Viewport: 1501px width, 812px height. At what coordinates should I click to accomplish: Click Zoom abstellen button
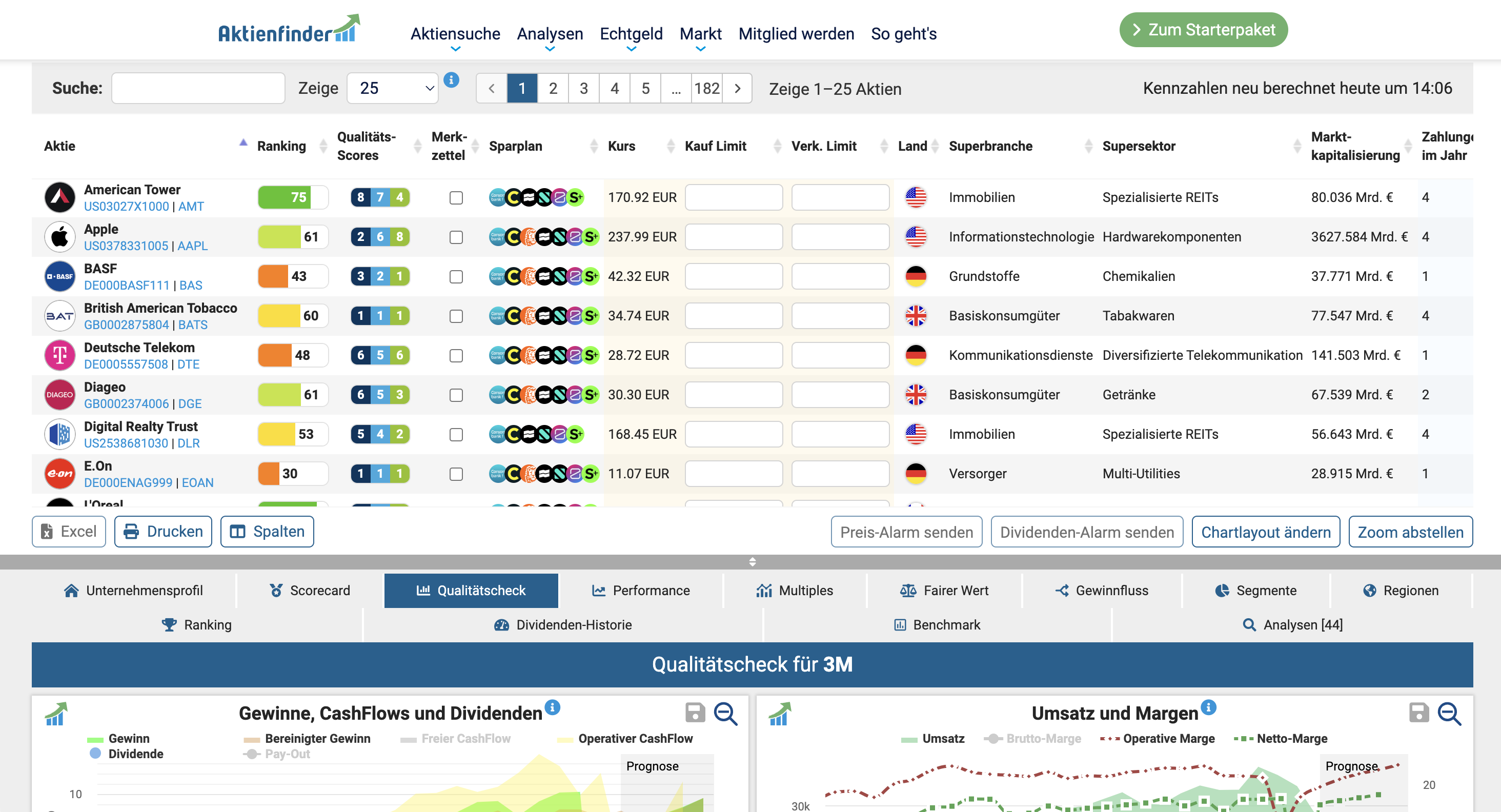tap(1411, 532)
